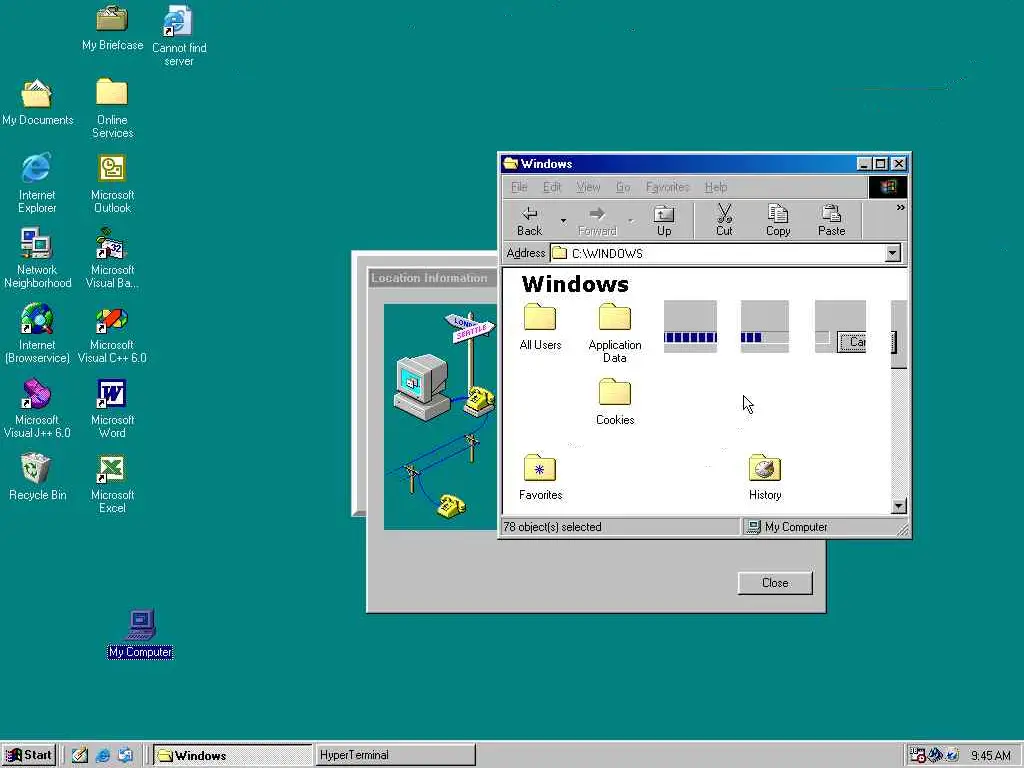Viewport: 1024px width, 768px height.
Task: Click the Up one level toolbar button
Action: point(664,221)
